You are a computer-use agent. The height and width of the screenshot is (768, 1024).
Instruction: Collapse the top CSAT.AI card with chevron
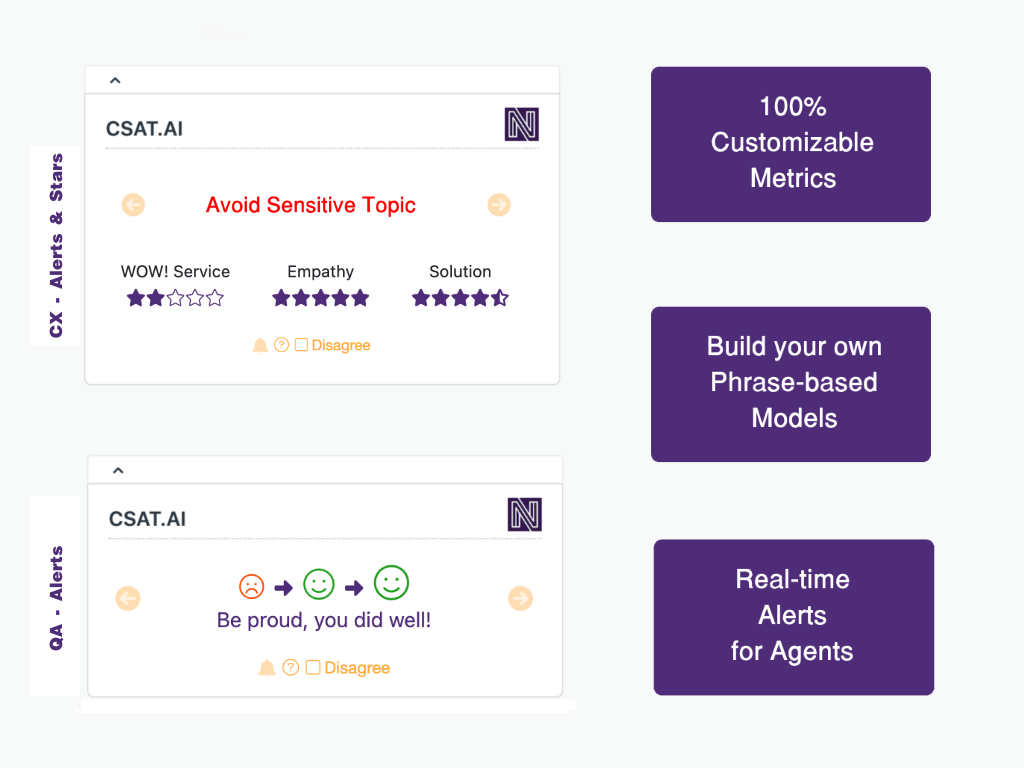(x=115, y=80)
